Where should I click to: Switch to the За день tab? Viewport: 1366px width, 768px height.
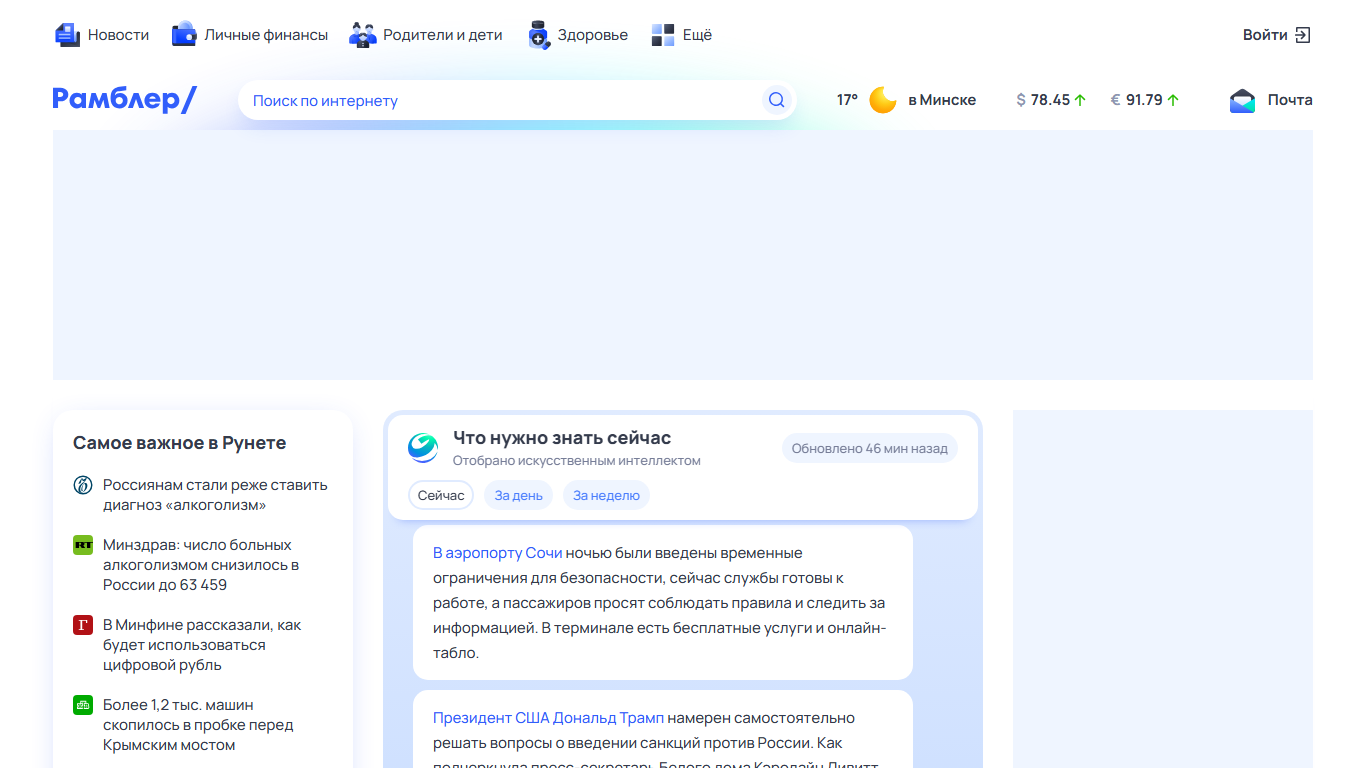[x=518, y=495]
